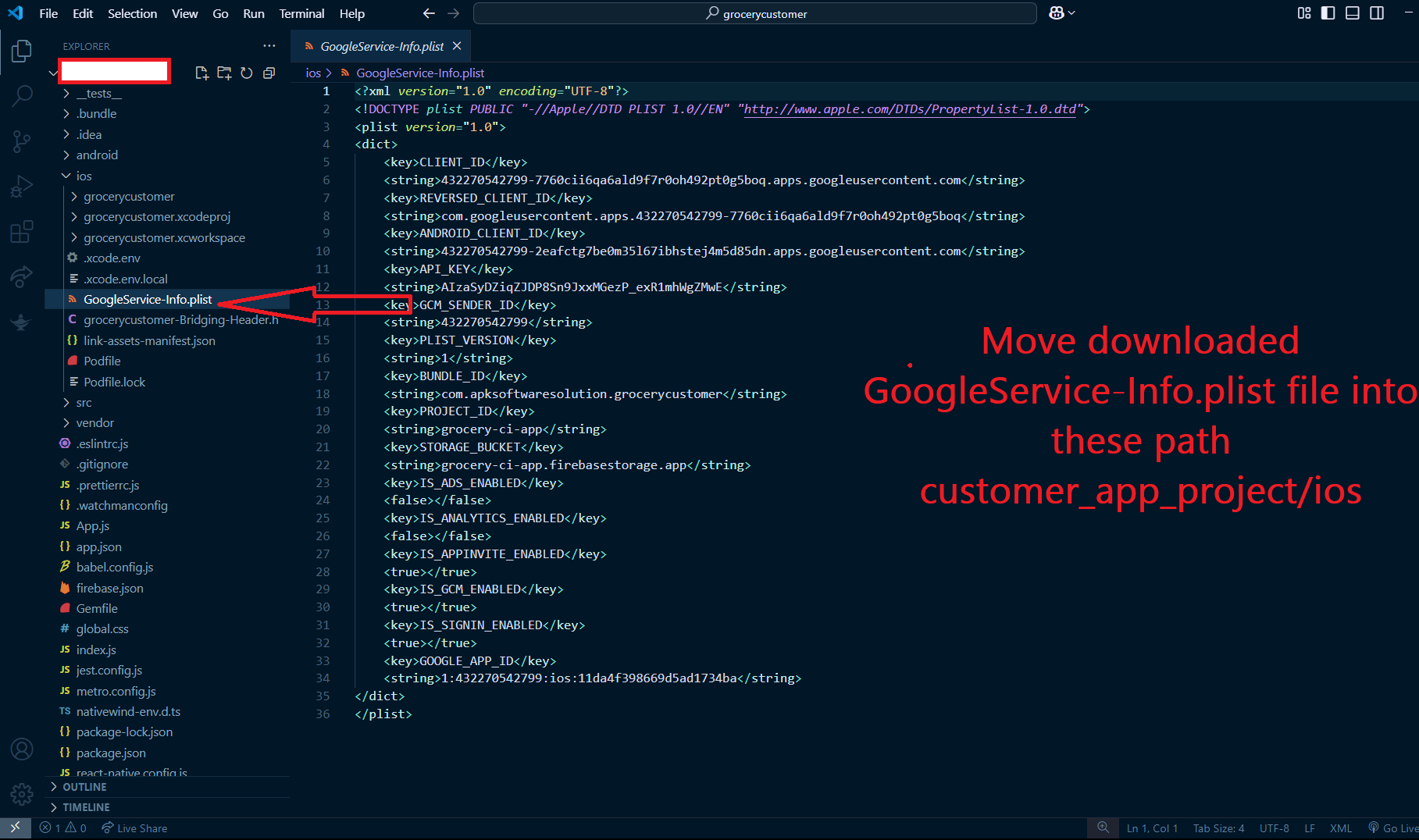Expand the src folder
The height and width of the screenshot is (840, 1419).
(84, 403)
